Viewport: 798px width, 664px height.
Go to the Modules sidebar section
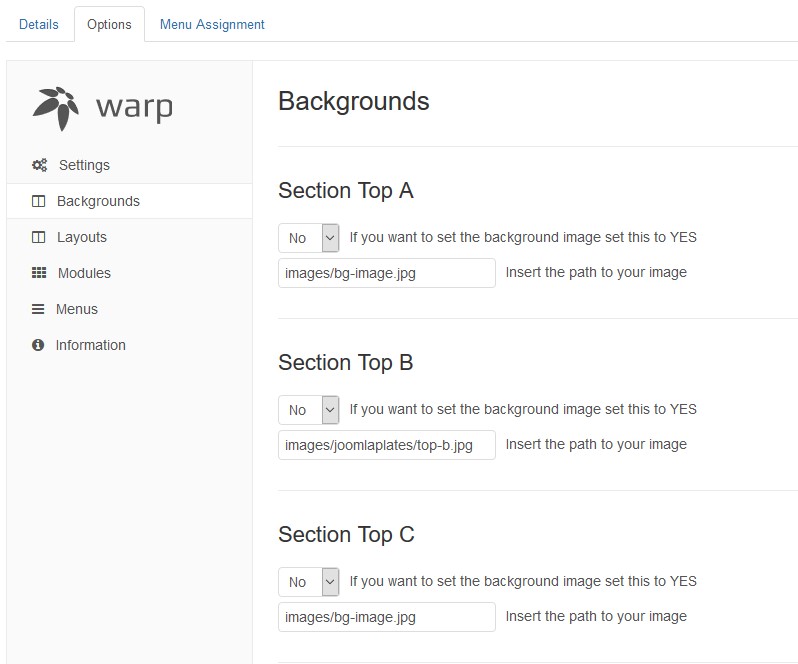click(x=84, y=273)
